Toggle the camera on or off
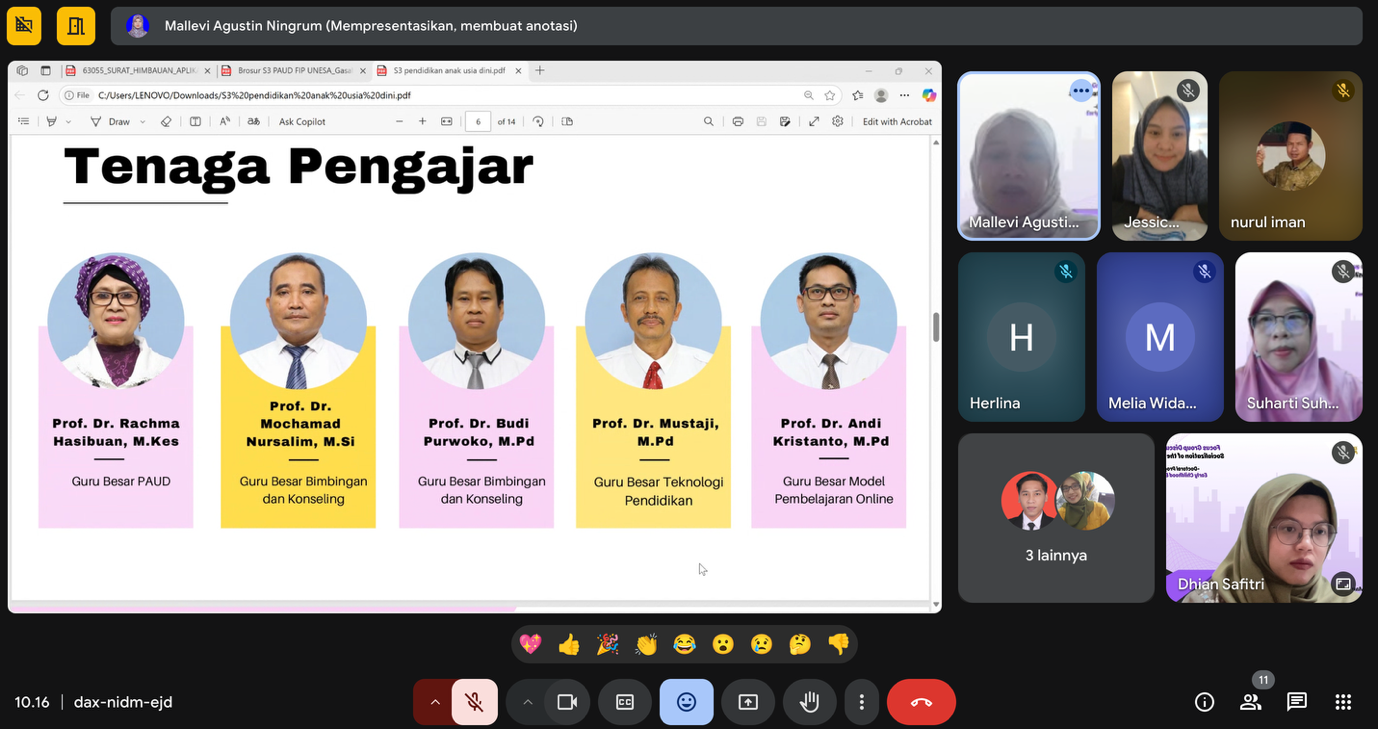The image size is (1378, 729). coord(567,702)
